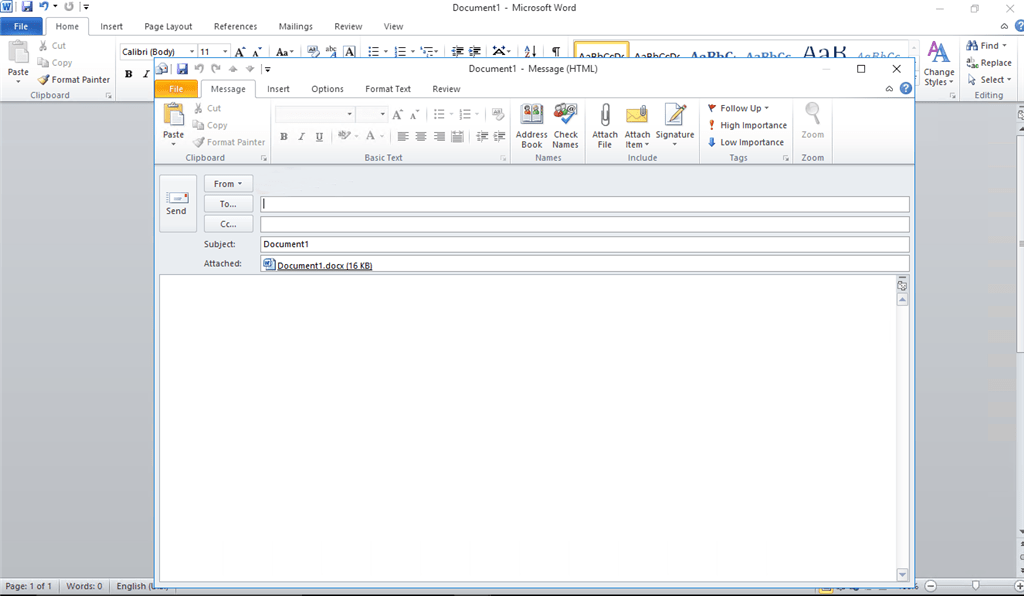Image resolution: width=1024 pixels, height=596 pixels.
Task: Toggle High Importance on message
Action: tap(748, 125)
